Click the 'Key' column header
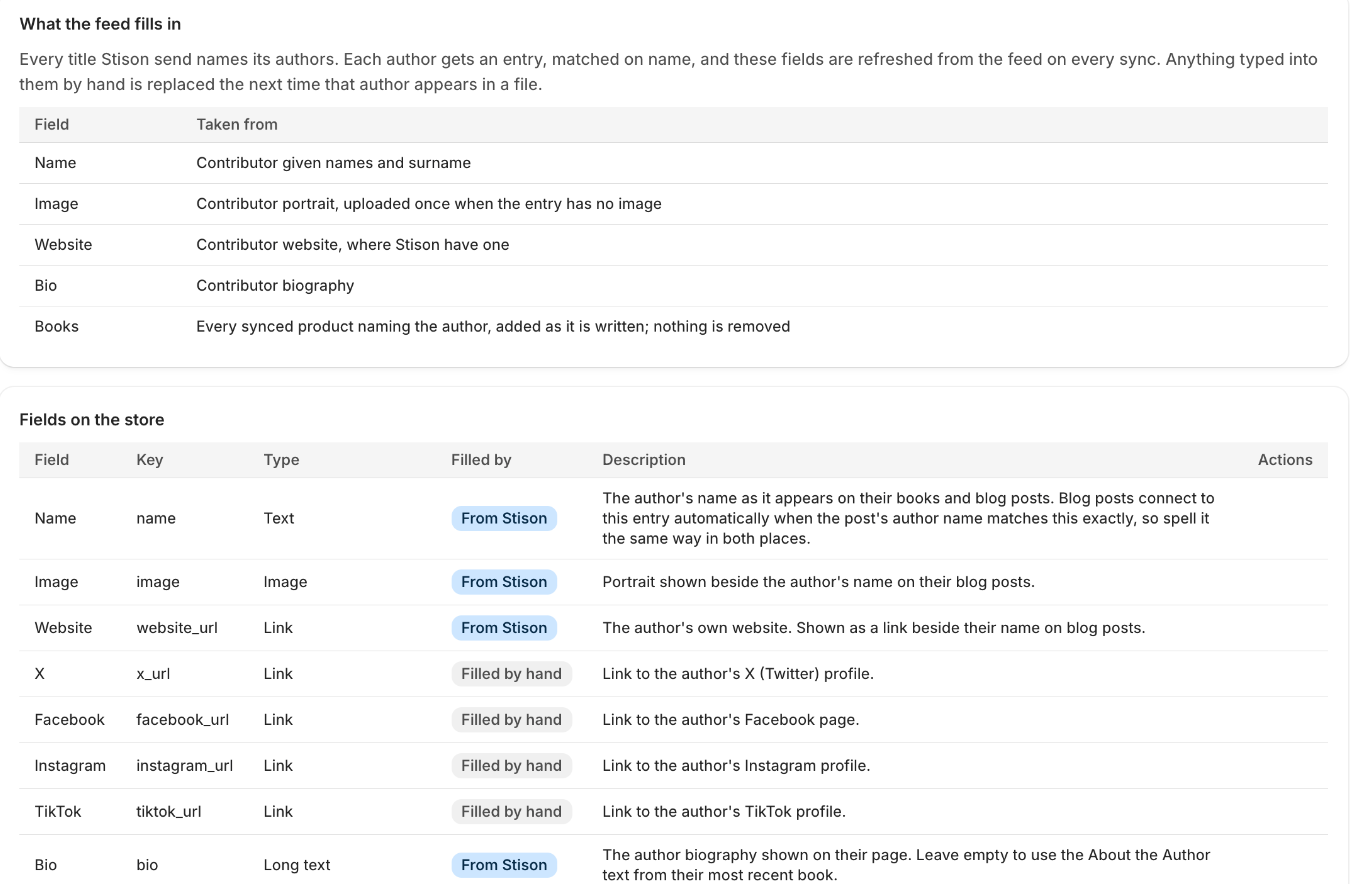1350x884 pixels. (x=150, y=460)
